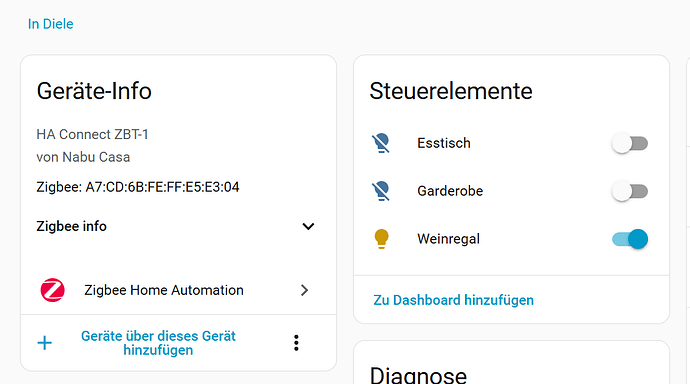This screenshot has height=384, width=690.
Task: Open the 'In Diele' area link
Action: 51,24
